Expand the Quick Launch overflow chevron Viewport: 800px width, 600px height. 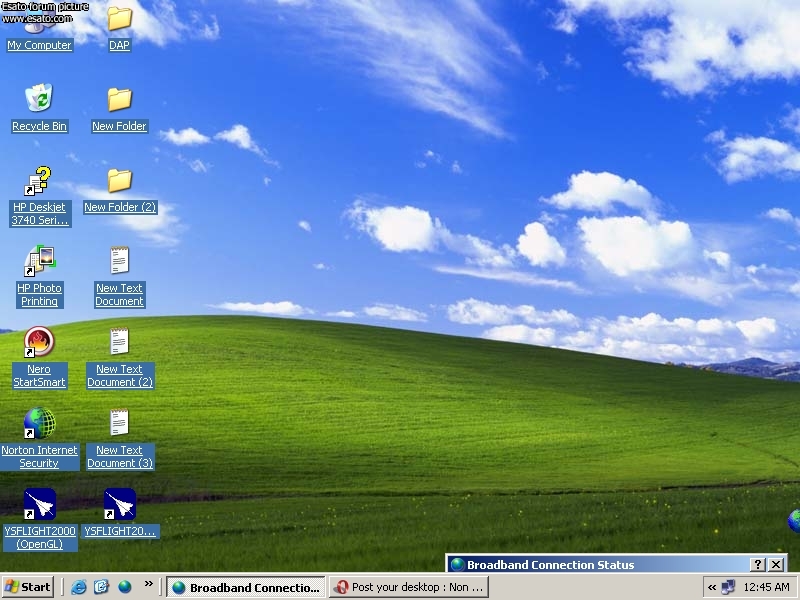point(148,584)
